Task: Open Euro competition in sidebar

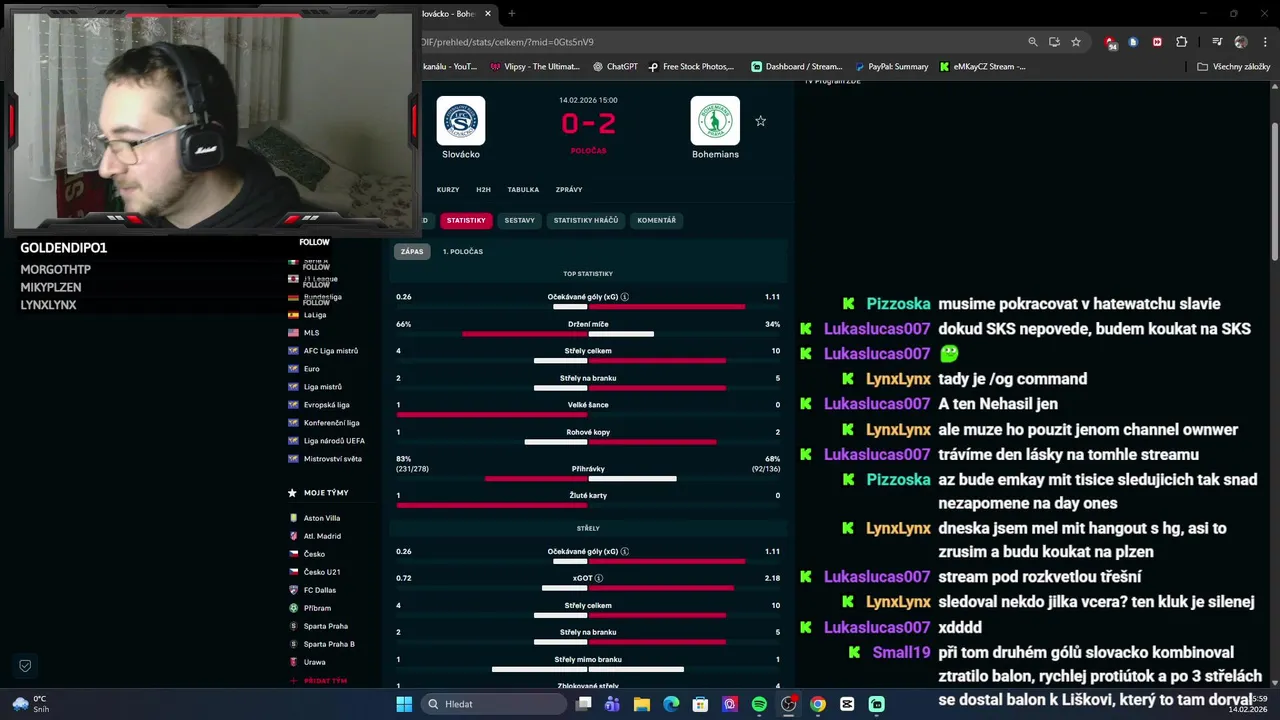Action: pos(312,369)
